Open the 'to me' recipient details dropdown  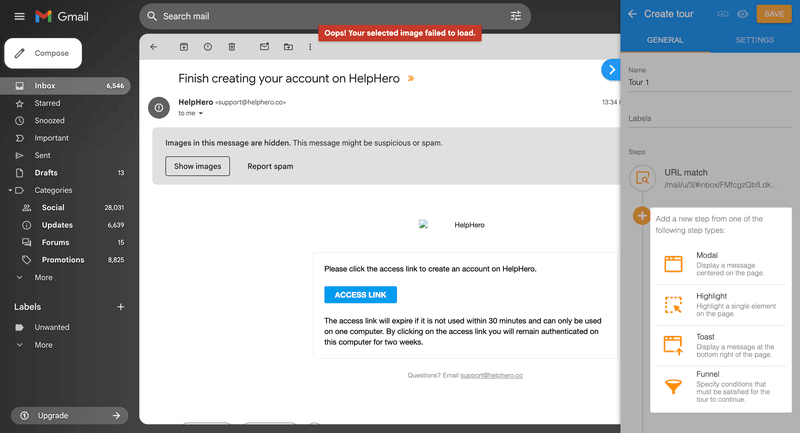200,114
